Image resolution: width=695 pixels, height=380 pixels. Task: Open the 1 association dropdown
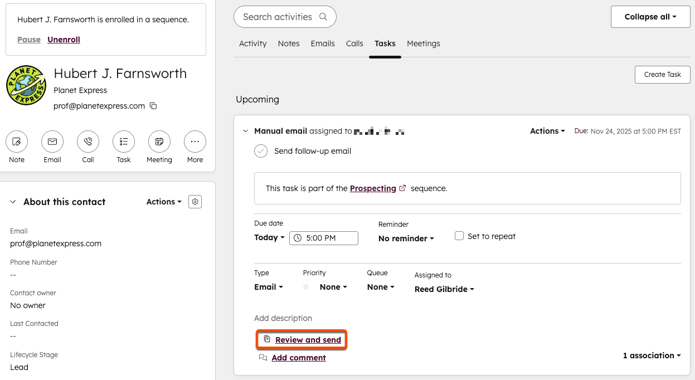[x=652, y=356]
